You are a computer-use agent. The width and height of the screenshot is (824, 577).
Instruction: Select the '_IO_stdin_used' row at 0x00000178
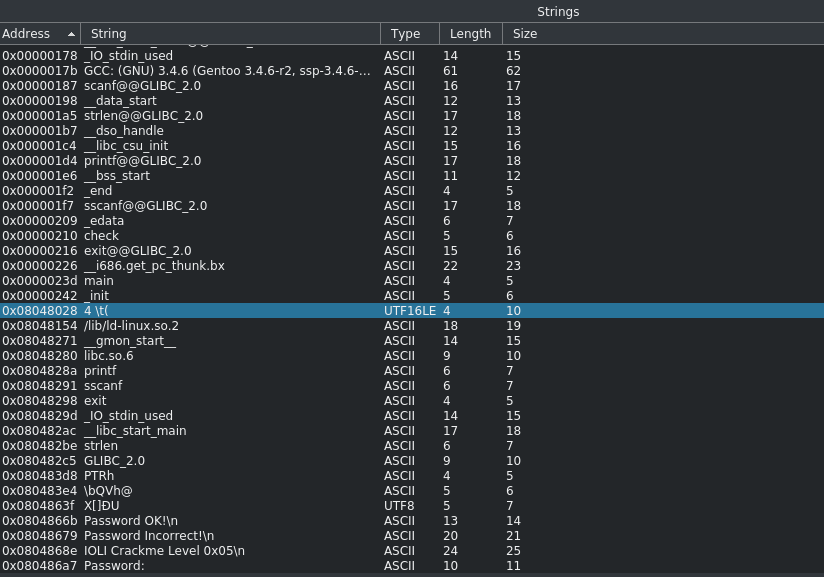[x=412, y=56]
